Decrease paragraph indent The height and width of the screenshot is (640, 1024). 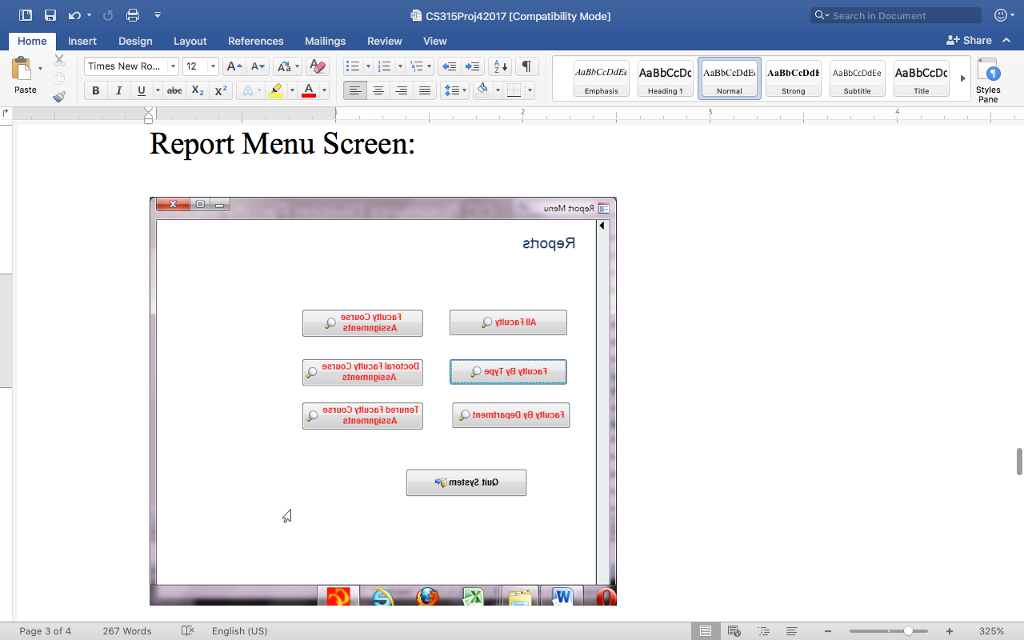click(449, 66)
